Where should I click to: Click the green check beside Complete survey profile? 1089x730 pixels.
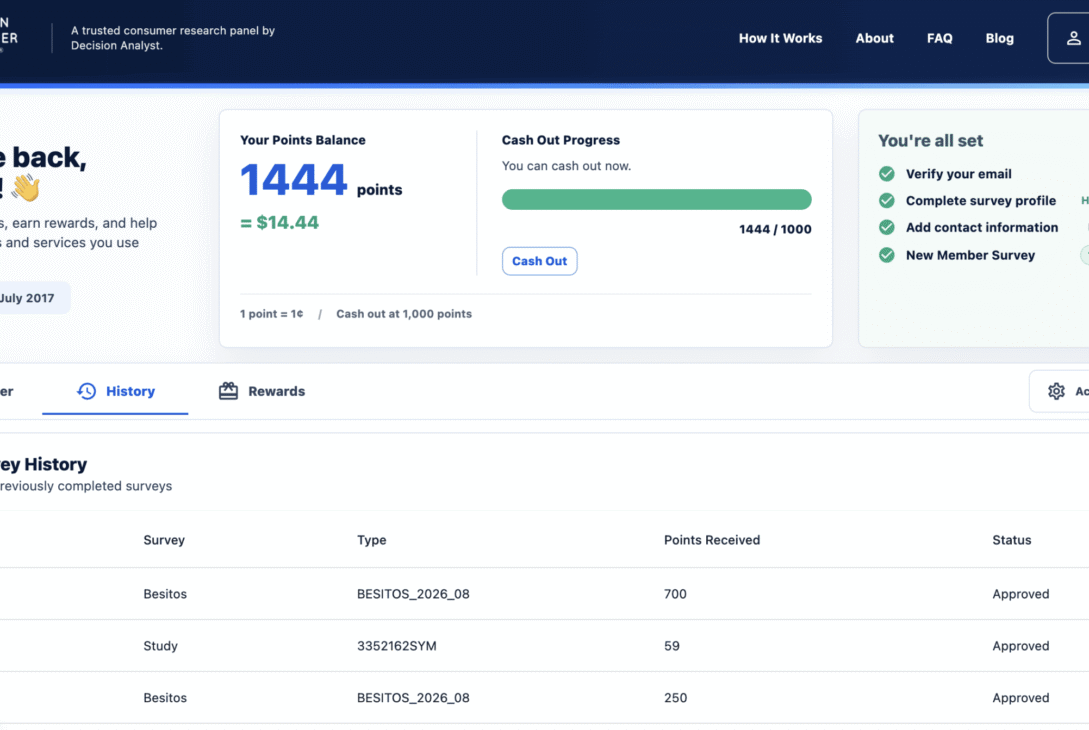tap(887, 201)
